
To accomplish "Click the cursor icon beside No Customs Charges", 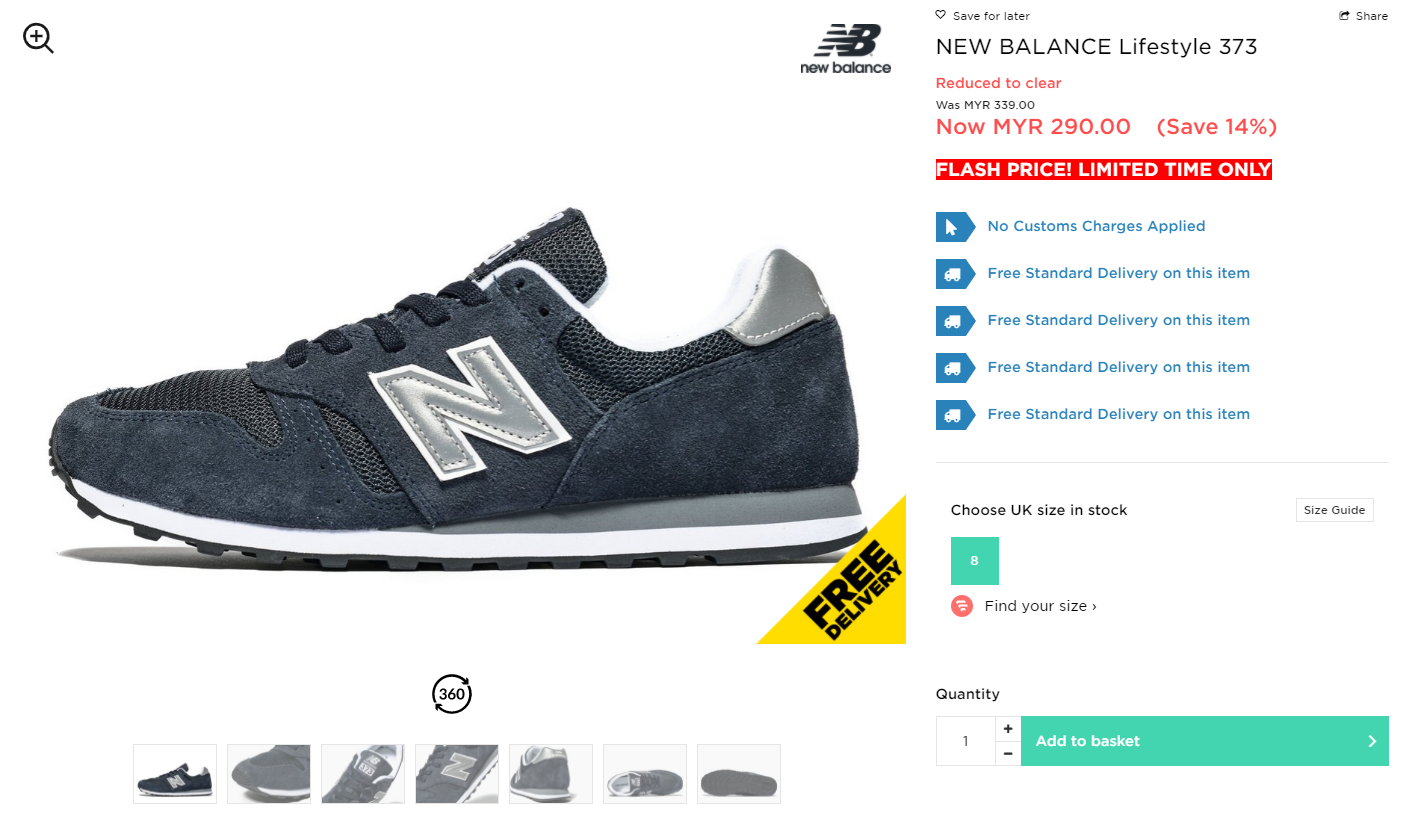I will [954, 227].
